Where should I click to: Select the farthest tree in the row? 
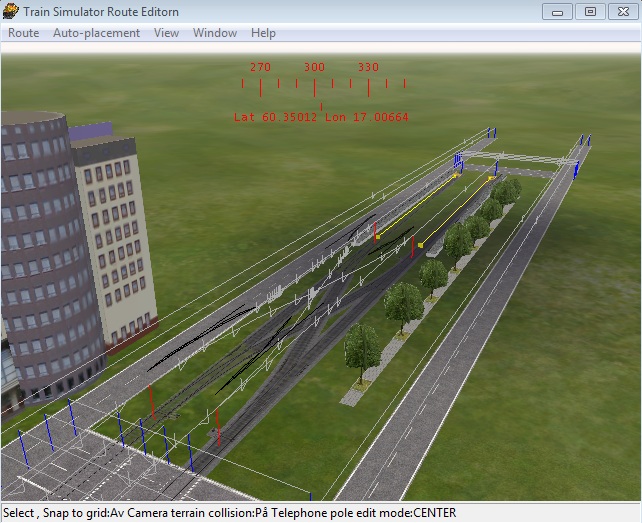pos(507,189)
